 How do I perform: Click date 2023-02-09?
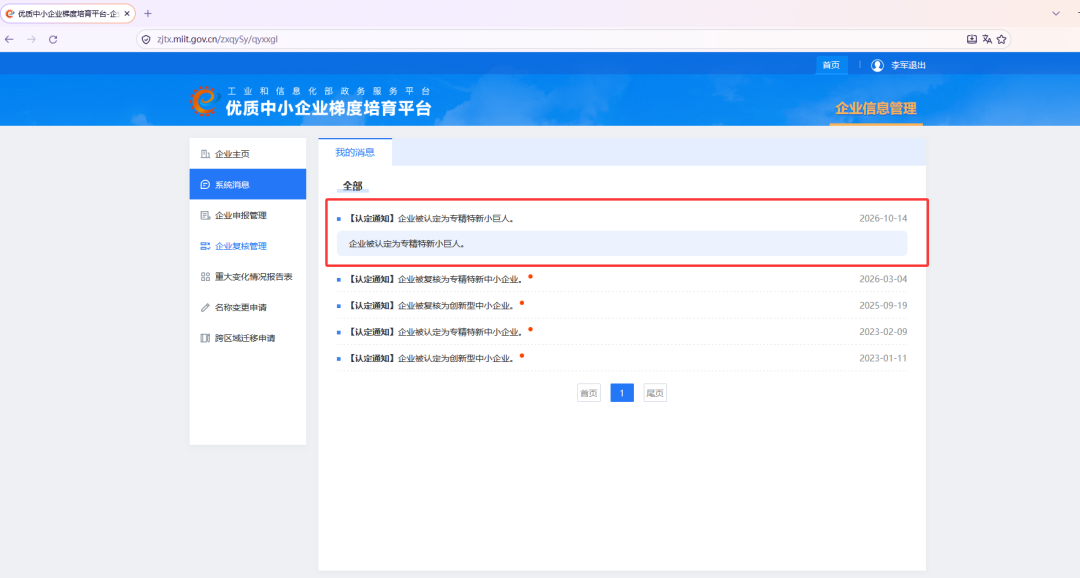pos(883,332)
